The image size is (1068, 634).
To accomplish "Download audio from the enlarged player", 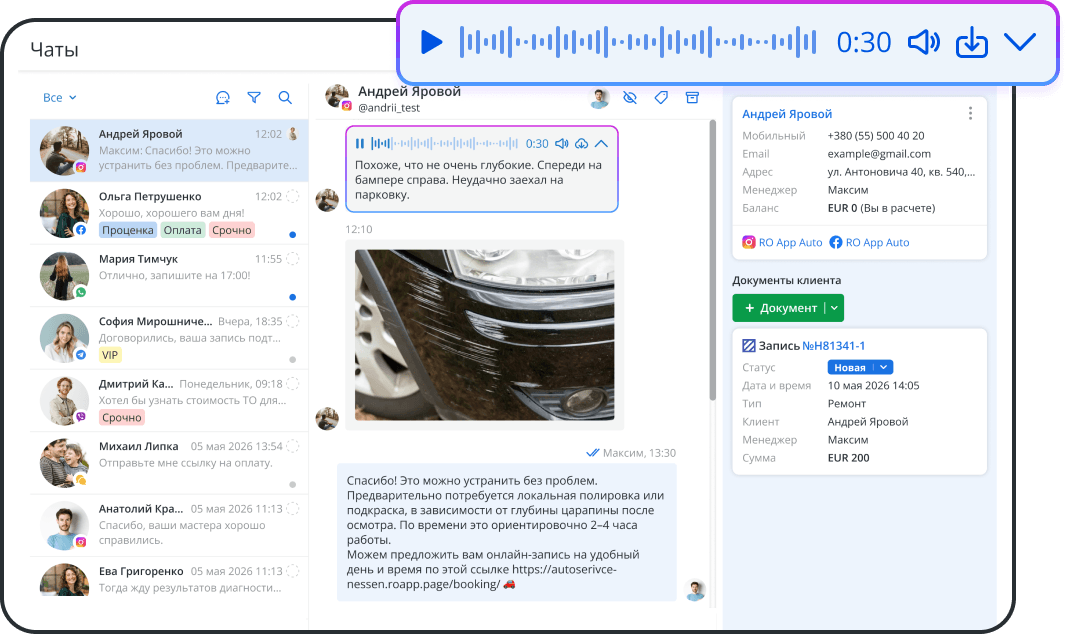I will (972, 42).
